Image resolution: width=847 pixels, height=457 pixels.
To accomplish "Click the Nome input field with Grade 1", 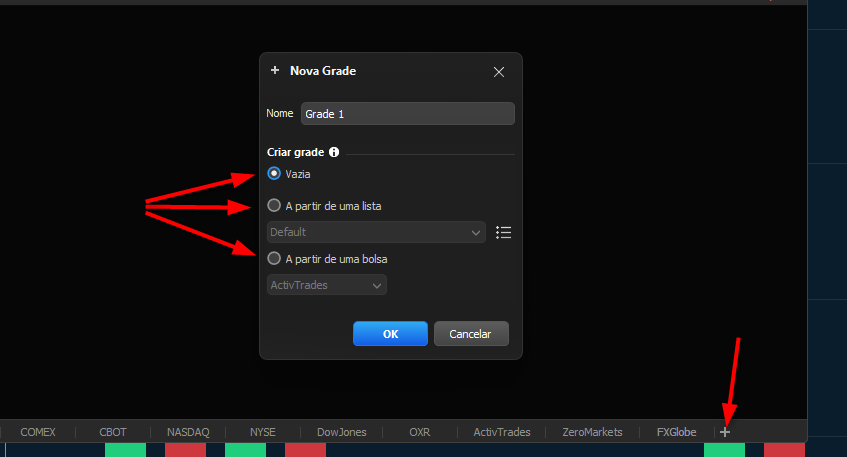I will pyautogui.click(x=408, y=113).
